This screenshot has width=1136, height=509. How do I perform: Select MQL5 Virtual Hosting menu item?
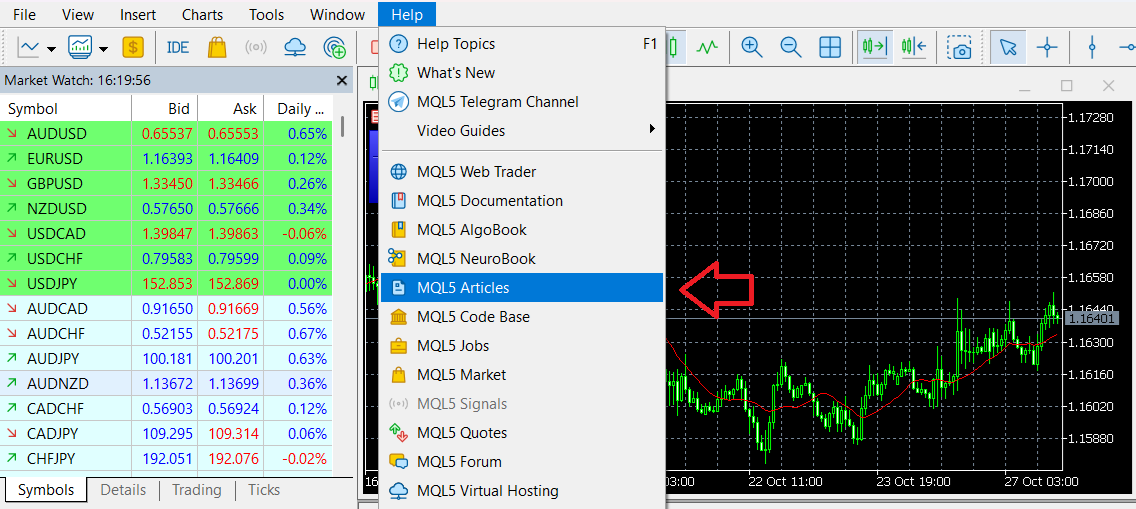click(522, 491)
